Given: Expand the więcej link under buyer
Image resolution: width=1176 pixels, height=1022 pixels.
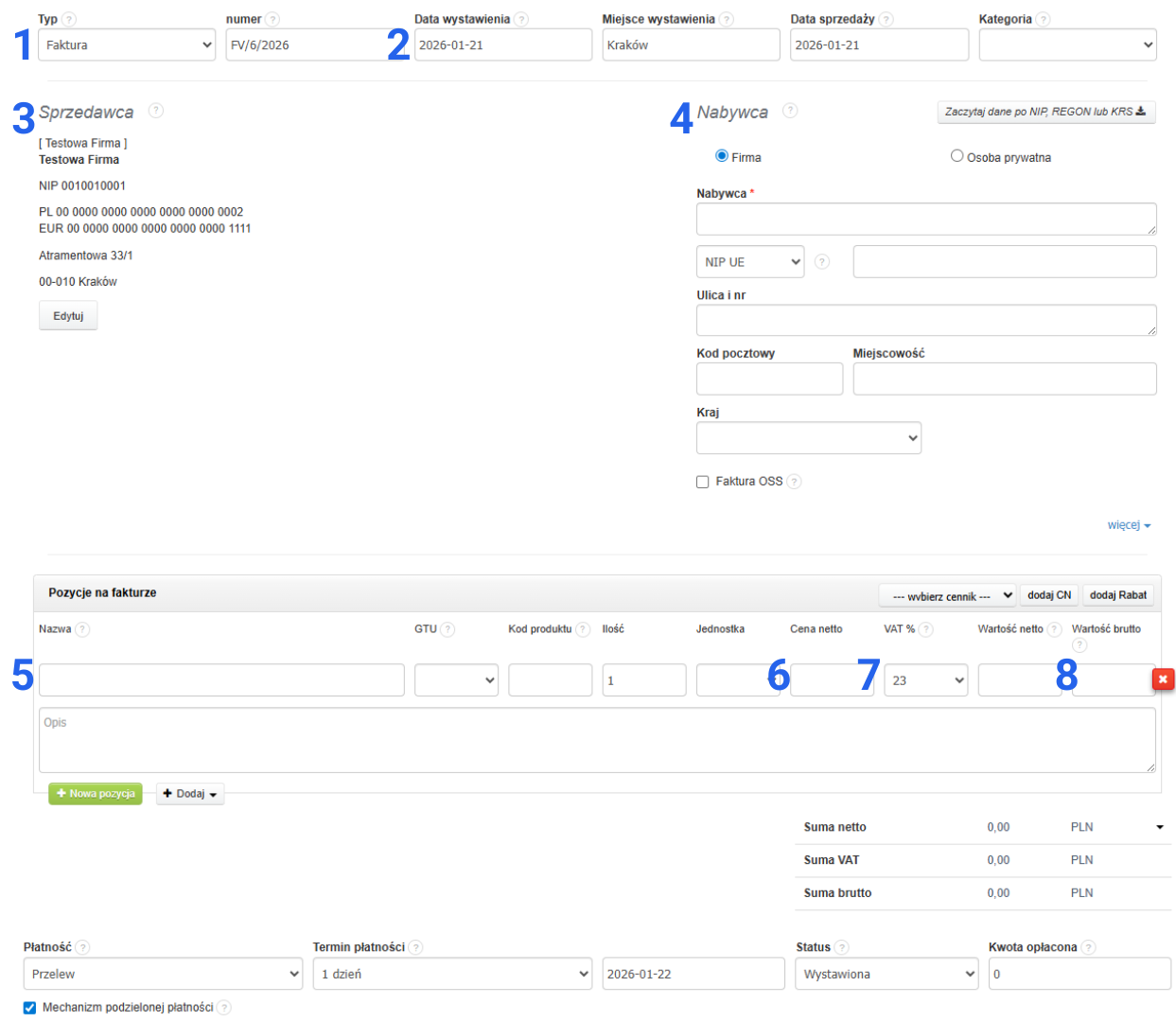Looking at the screenshot, I should 1129,525.
